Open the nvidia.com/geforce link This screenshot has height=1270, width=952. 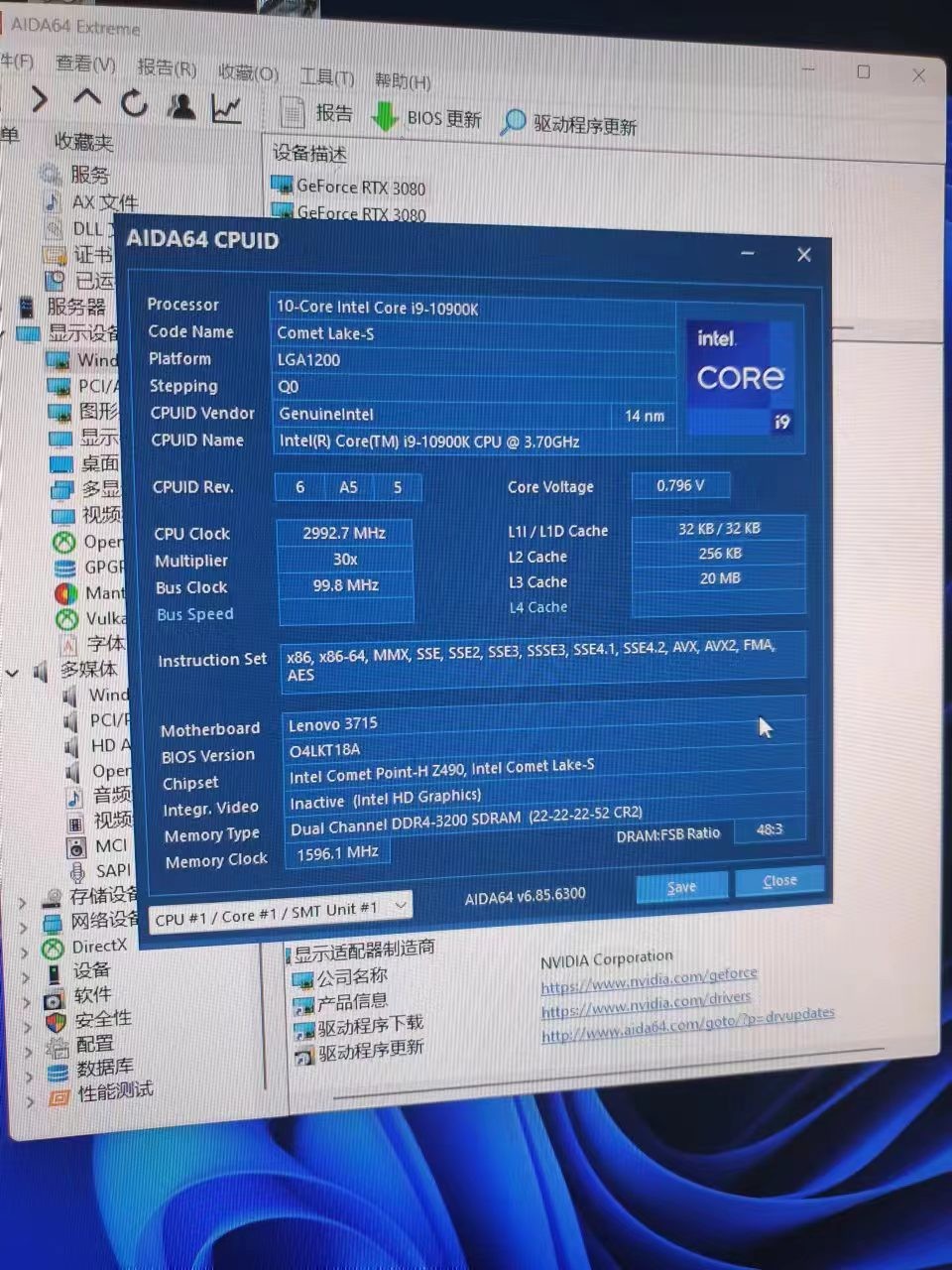point(650,978)
